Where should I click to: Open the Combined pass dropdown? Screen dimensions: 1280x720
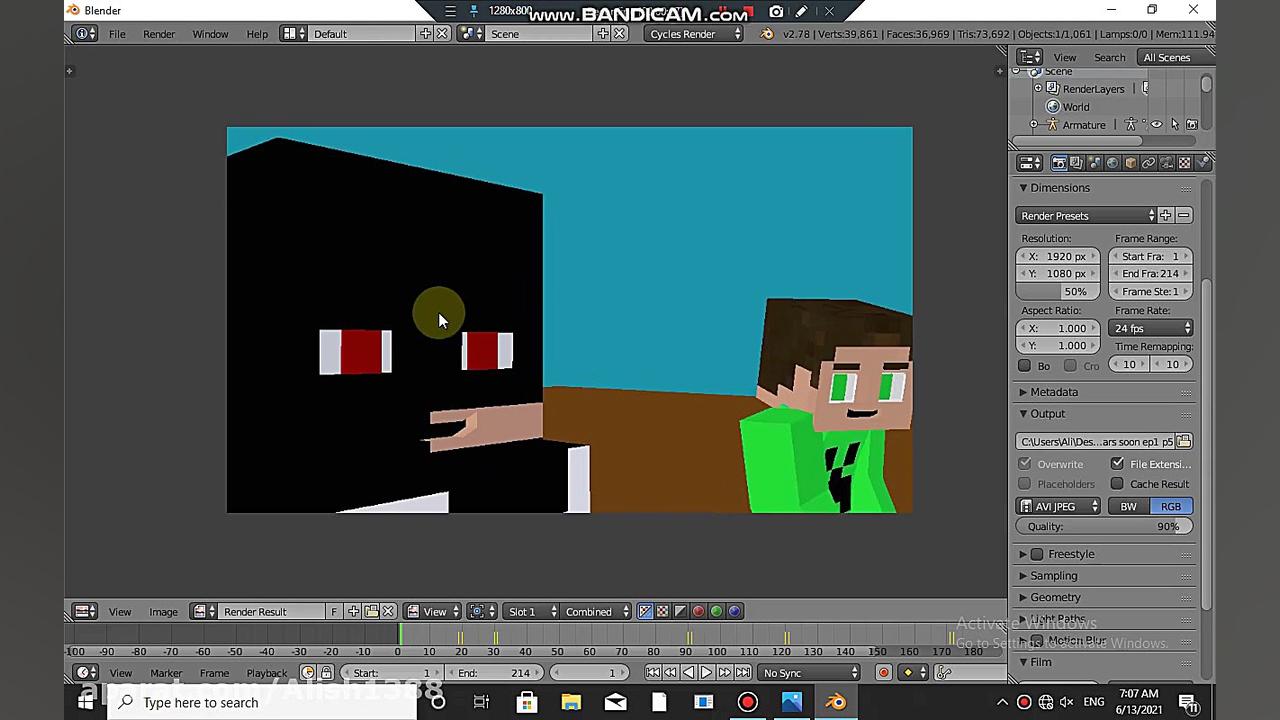(596, 612)
